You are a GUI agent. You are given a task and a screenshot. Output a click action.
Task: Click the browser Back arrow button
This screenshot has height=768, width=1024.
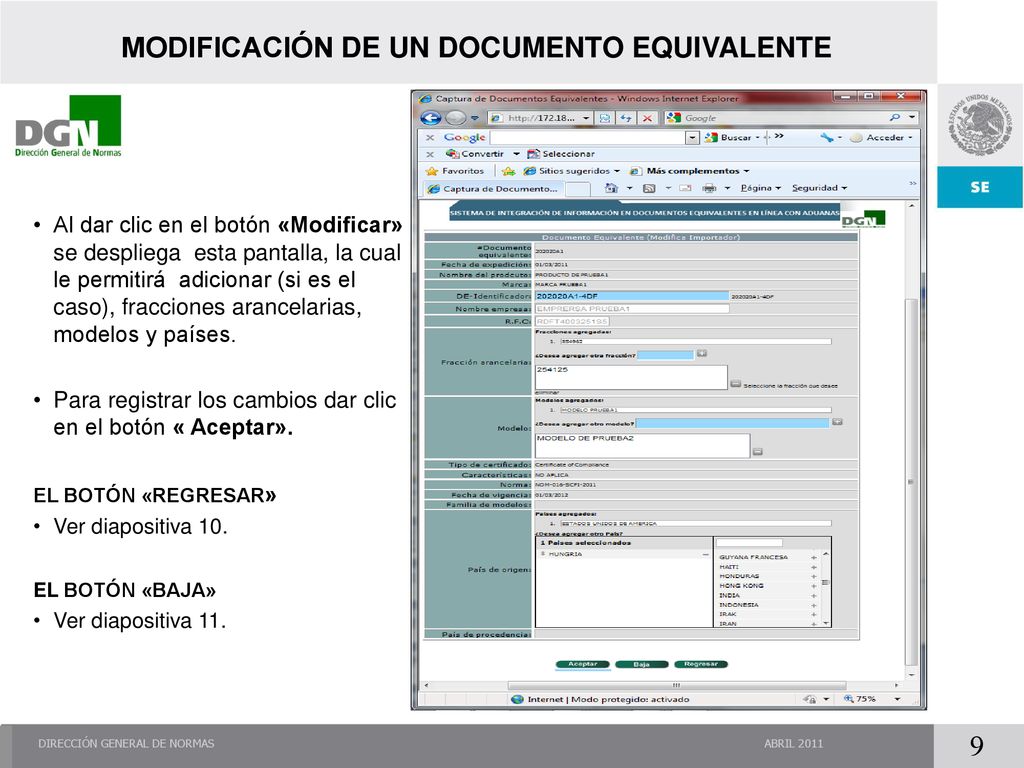pos(430,118)
